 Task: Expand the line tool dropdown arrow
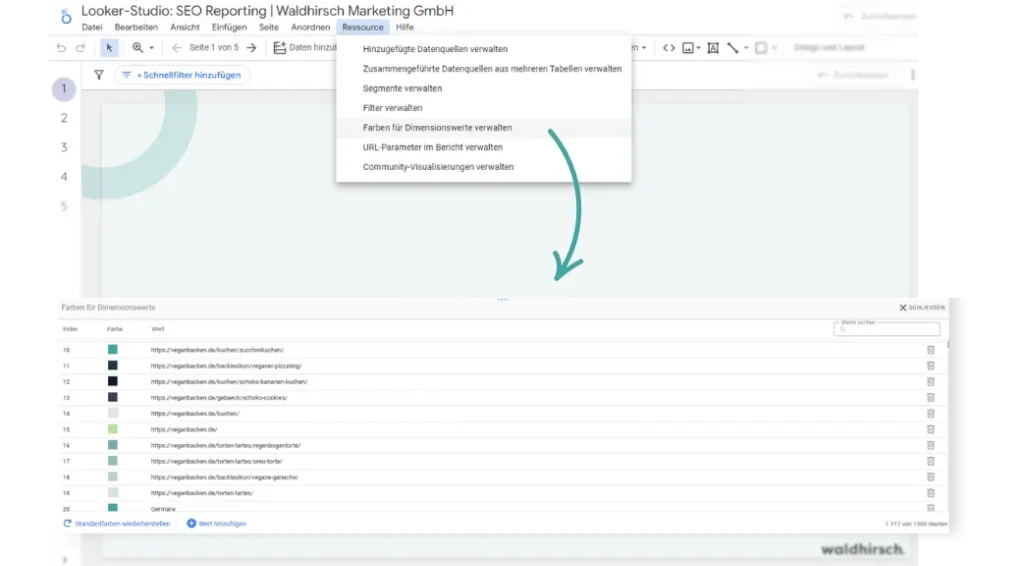[746, 48]
